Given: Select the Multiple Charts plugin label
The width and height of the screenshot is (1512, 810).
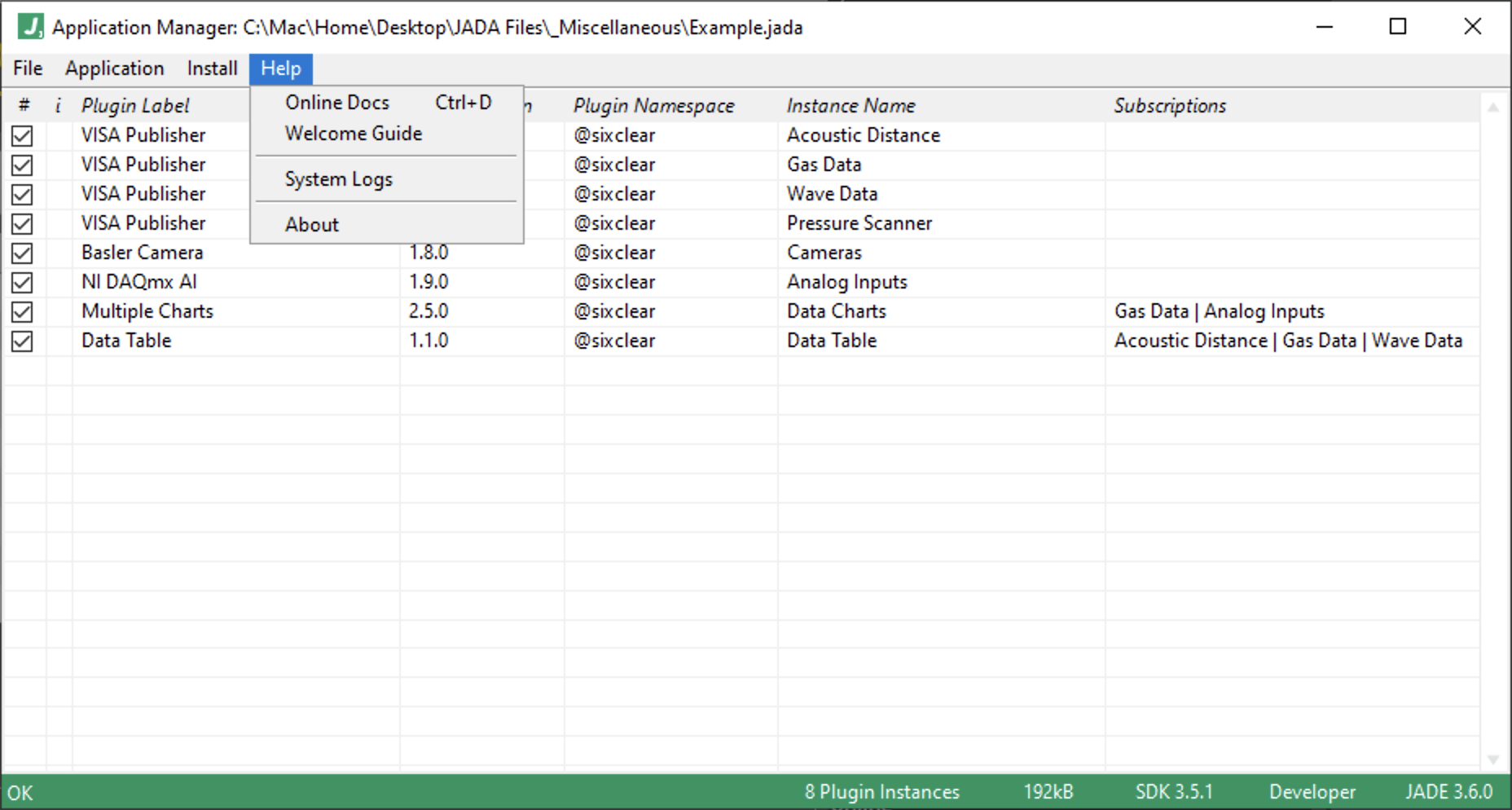Looking at the screenshot, I should pos(147,311).
